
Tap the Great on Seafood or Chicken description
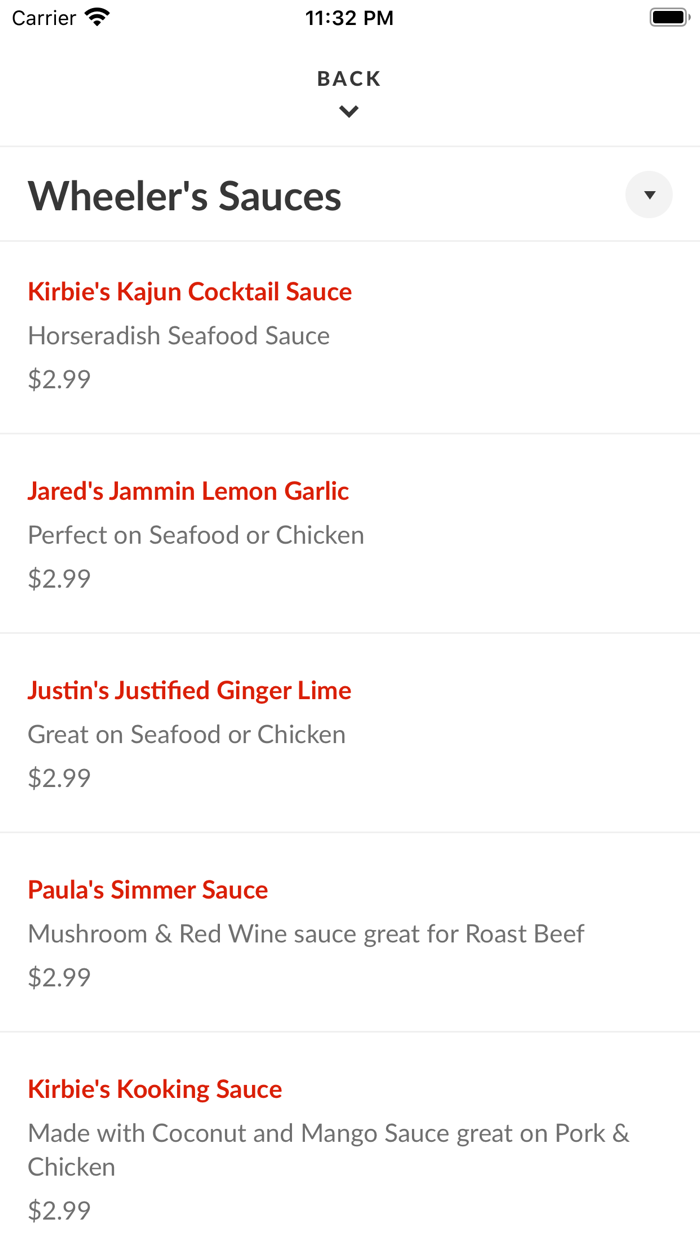(x=187, y=735)
